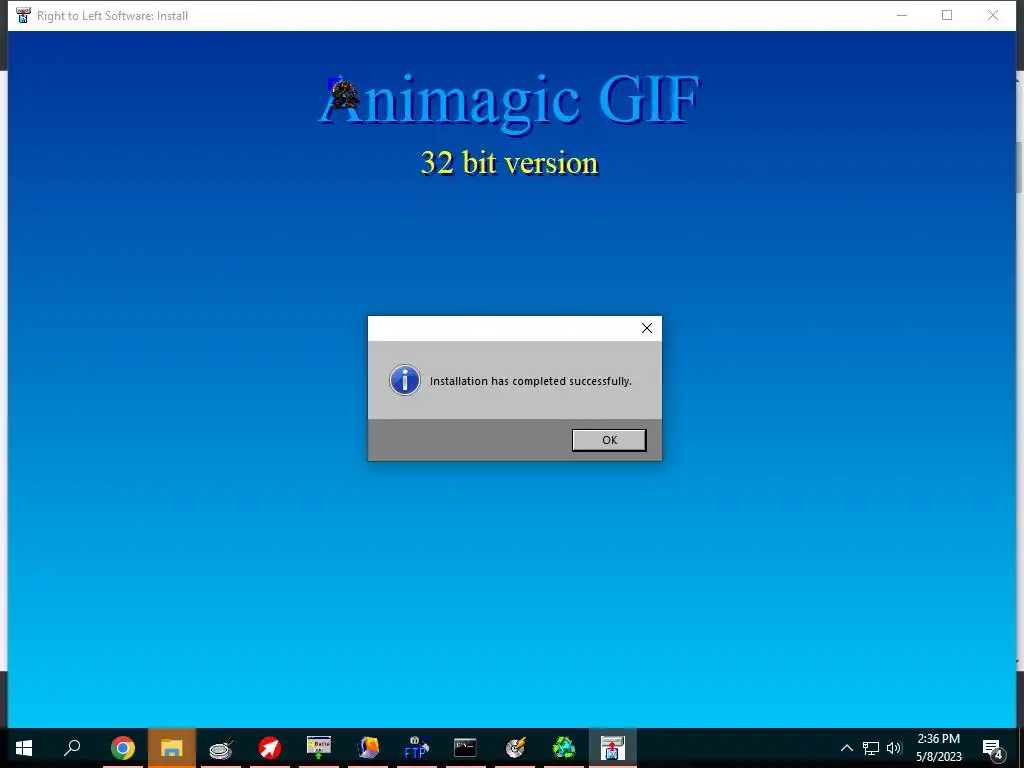Launch Google Chrome from the taskbar

pos(123,748)
